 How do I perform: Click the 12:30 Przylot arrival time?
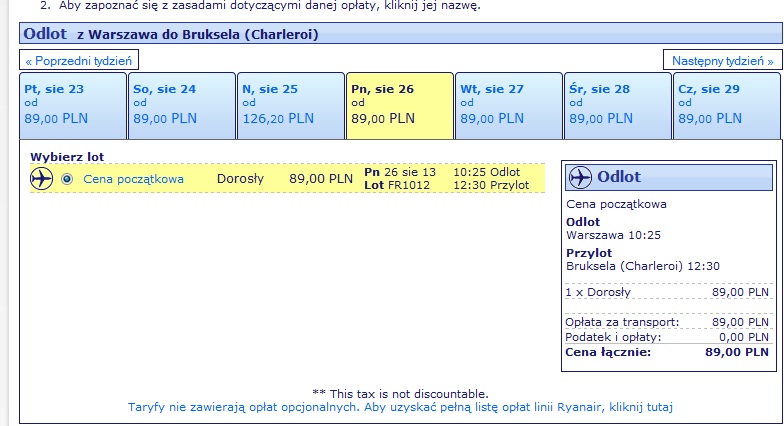(x=491, y=186)
